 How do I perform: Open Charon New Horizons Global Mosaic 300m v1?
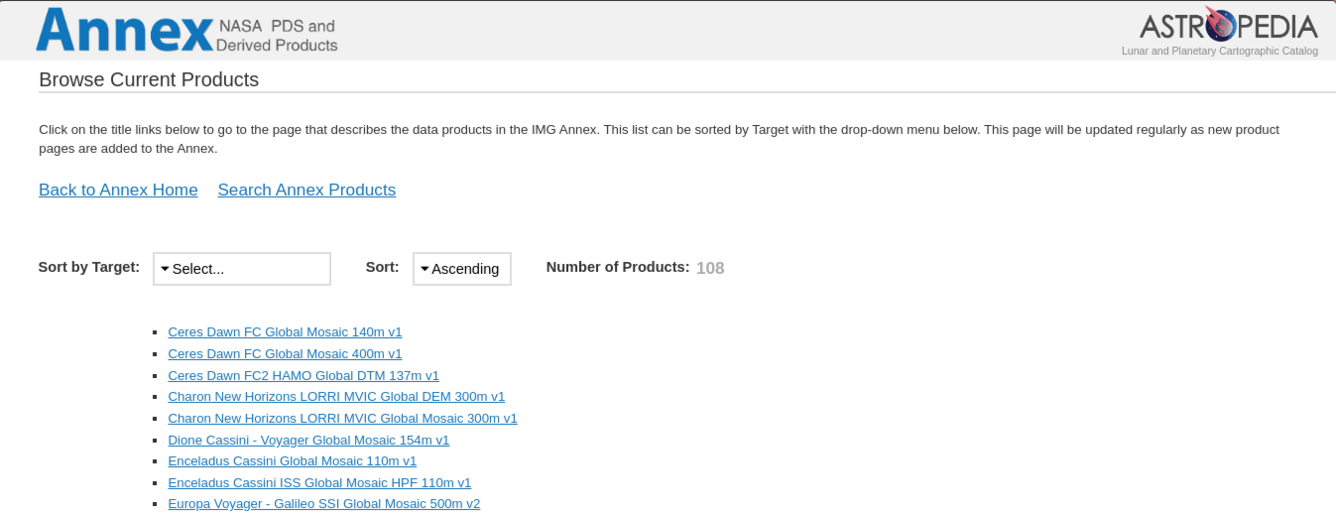[x=343, y=419]
